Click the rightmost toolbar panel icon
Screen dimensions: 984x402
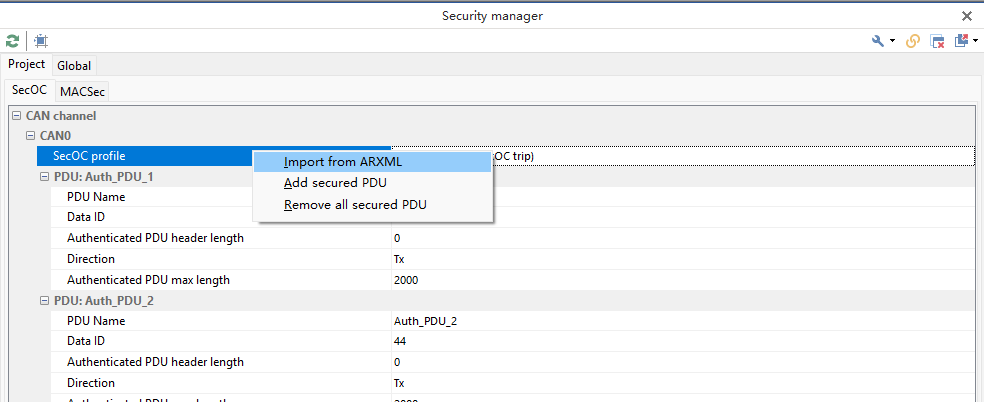tap(961, 41)
